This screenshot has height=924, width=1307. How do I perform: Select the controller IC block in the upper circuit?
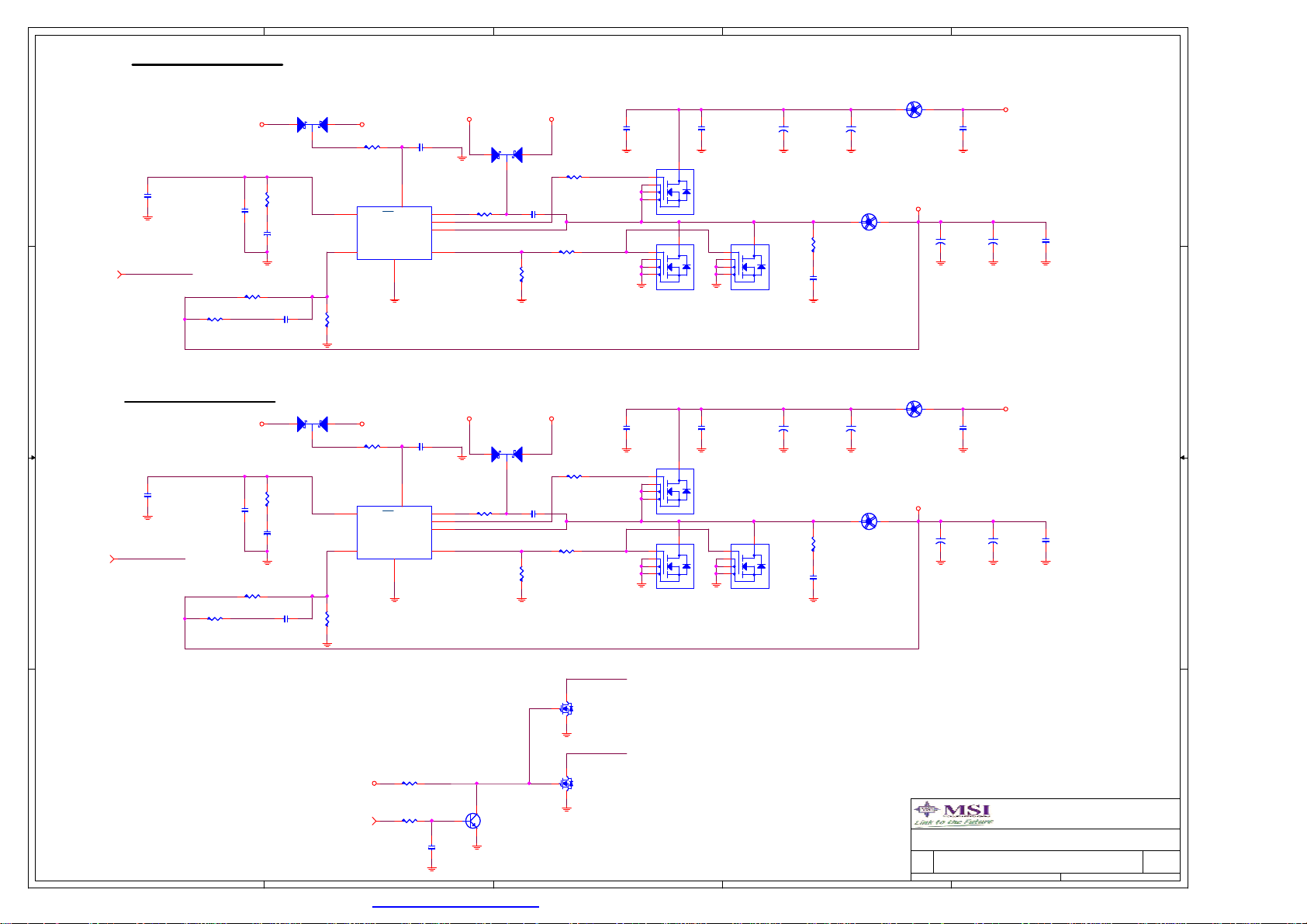(x=394, y=233)
